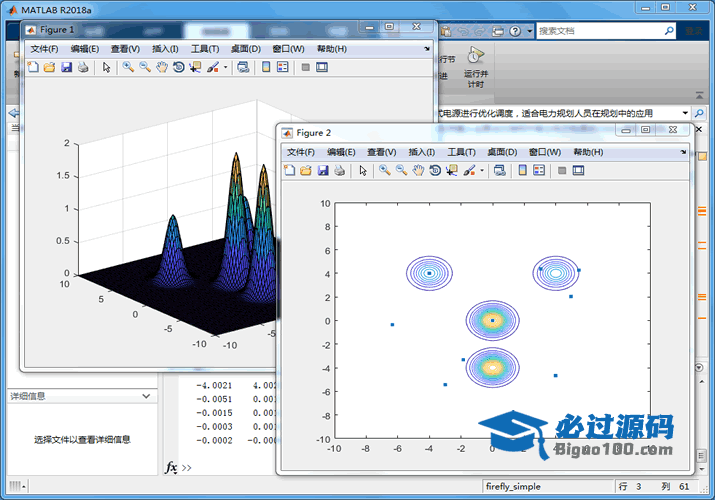The image size is (715, 500).
Task: Save figure icon in Figure 2 toolbar
Action: coord(323,170)
